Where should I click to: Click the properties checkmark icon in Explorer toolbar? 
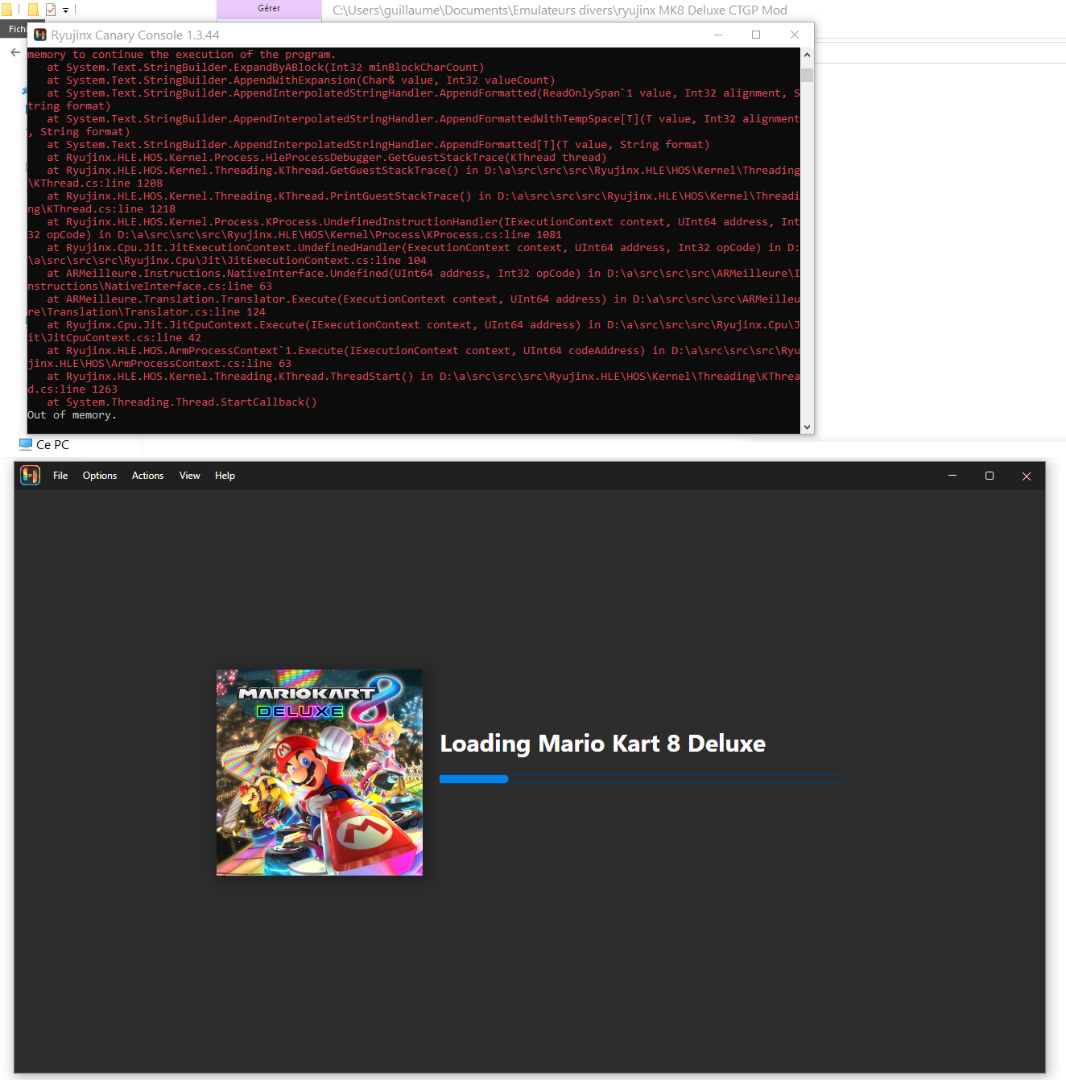tap(51, 10)
